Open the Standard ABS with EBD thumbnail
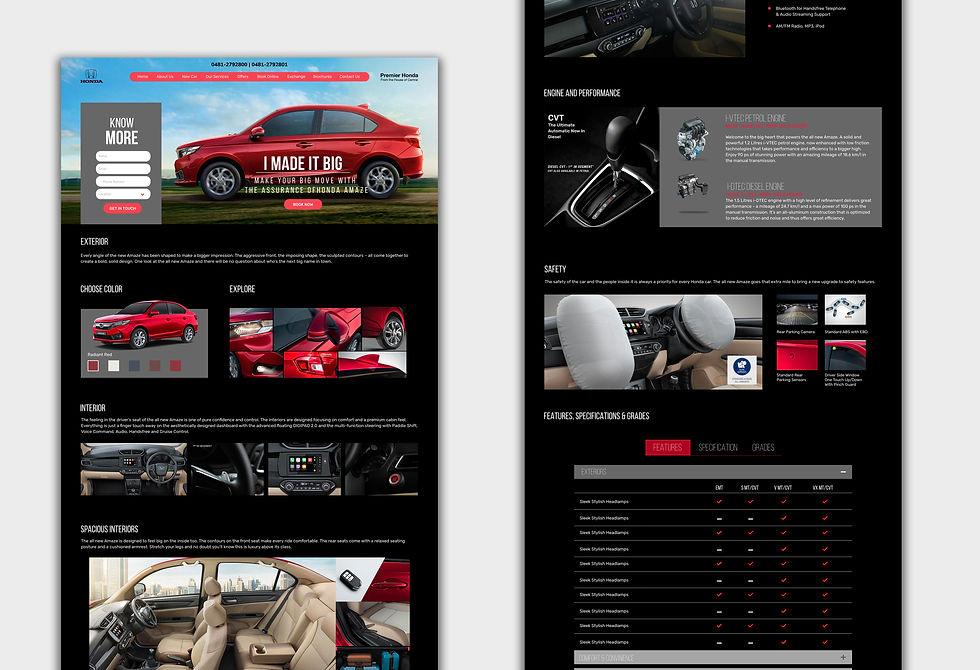The width and height of the screenshot is (980, 670). 845,310
